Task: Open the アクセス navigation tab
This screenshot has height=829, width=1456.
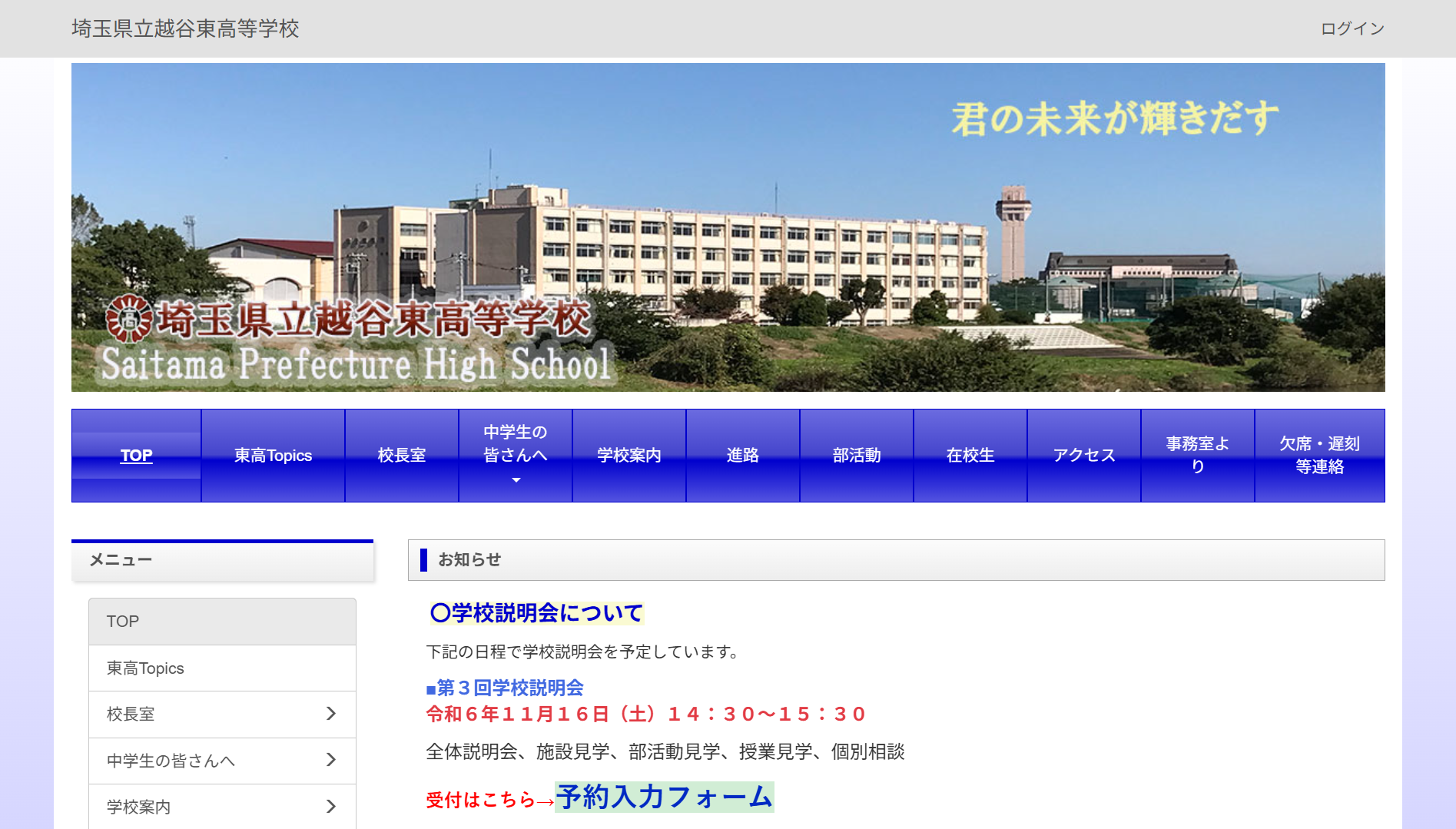Action: pos(1084,456)
